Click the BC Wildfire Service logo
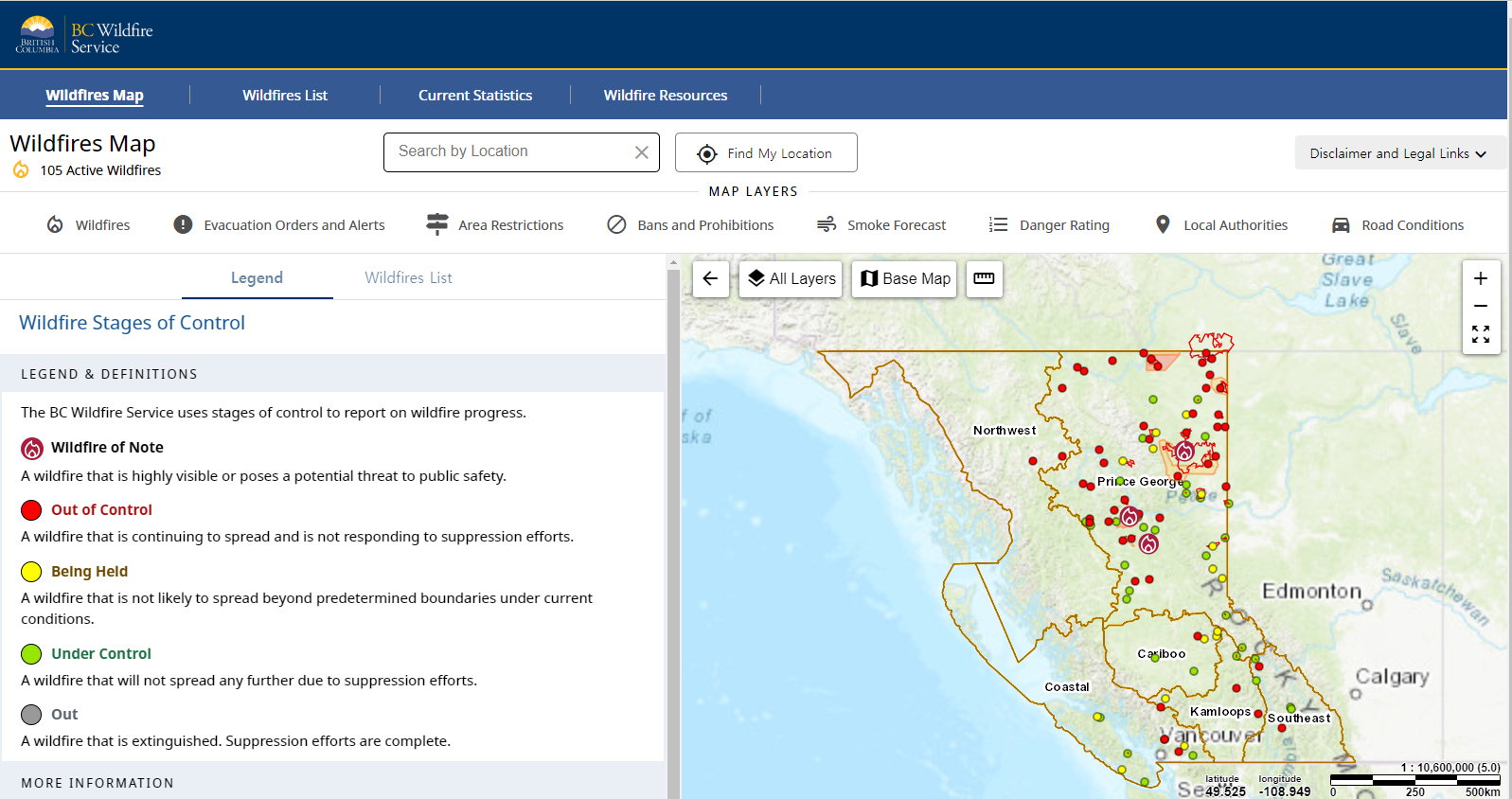Image resolution: width=1512 pixels, height=799 pixels. point(85,35)
